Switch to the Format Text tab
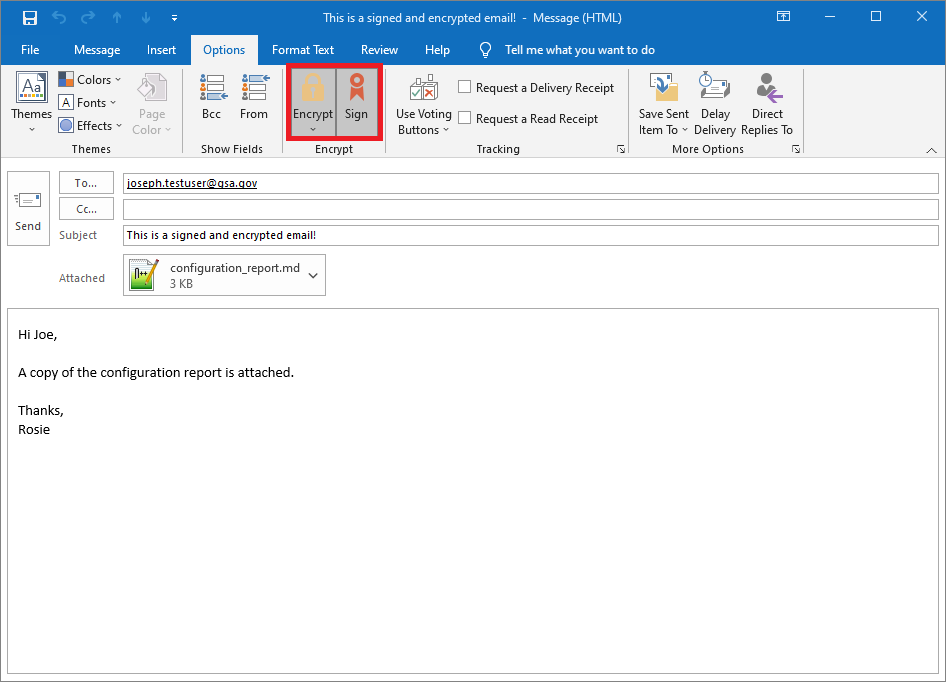Image resolution: width=946 pixels, height=682 pixels. pyautogui.click(x=302, y=49)
